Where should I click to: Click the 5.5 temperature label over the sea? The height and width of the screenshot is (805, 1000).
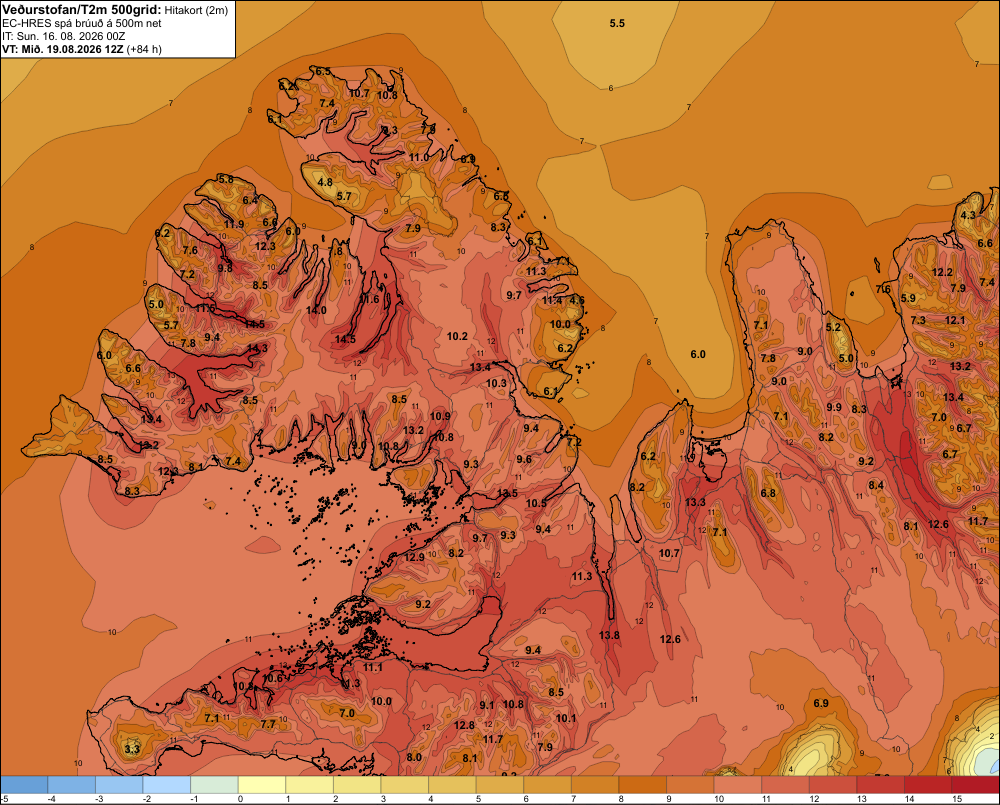pyautogui.click(x=617, y=24)
